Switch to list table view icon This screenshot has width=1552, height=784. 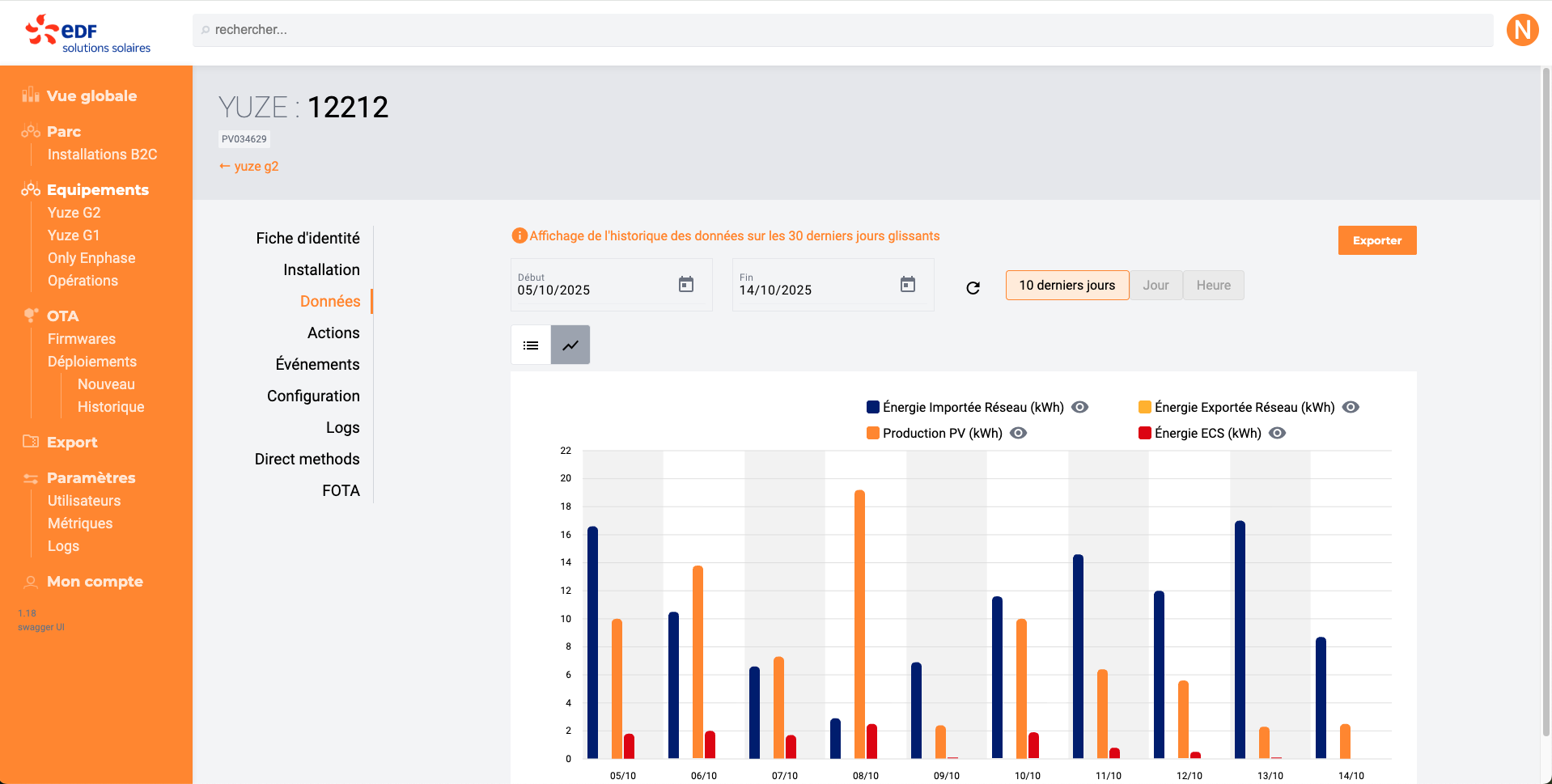click(531, 345)
